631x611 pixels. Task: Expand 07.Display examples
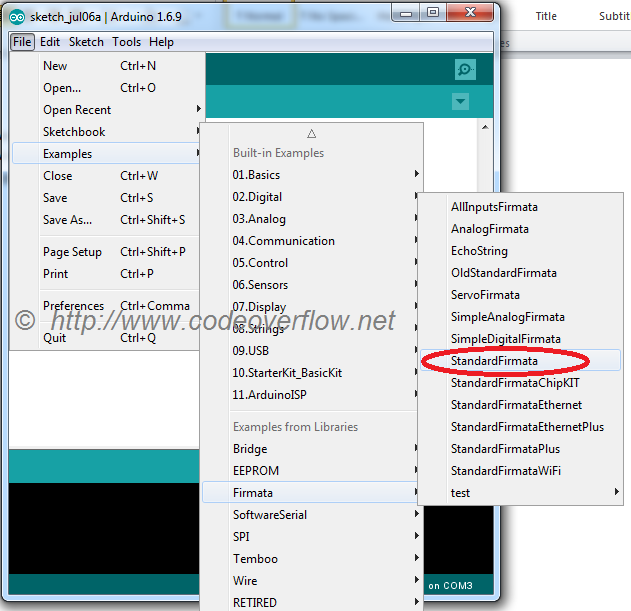click(x=311, y=307)
